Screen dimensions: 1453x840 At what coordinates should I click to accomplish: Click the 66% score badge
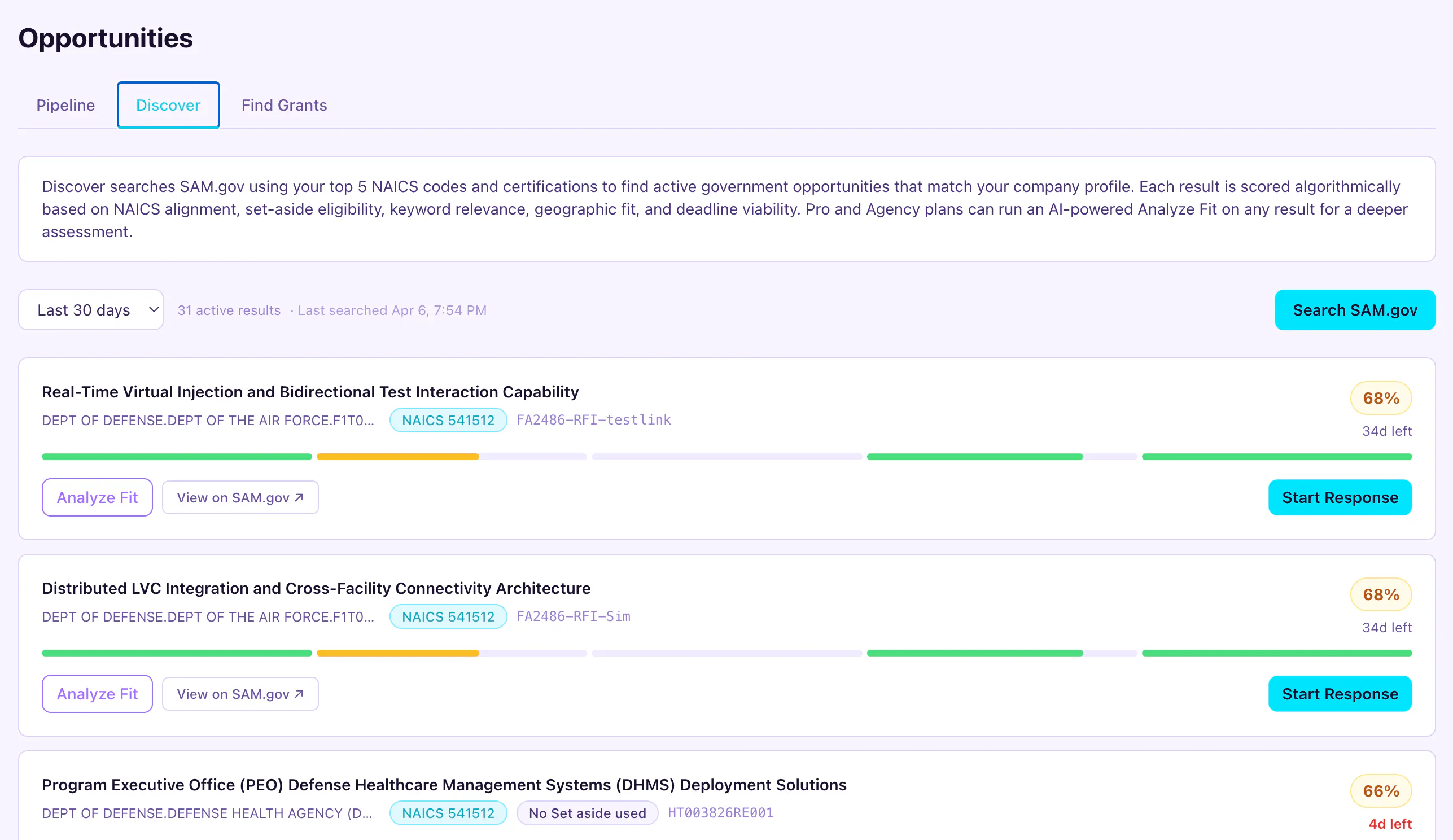tap(1381, 791)
